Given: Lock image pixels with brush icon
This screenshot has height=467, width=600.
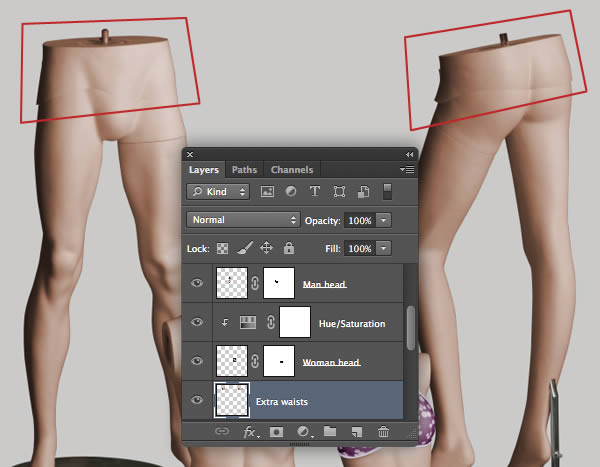Looking at the screenshot, I should coord(245,248).
